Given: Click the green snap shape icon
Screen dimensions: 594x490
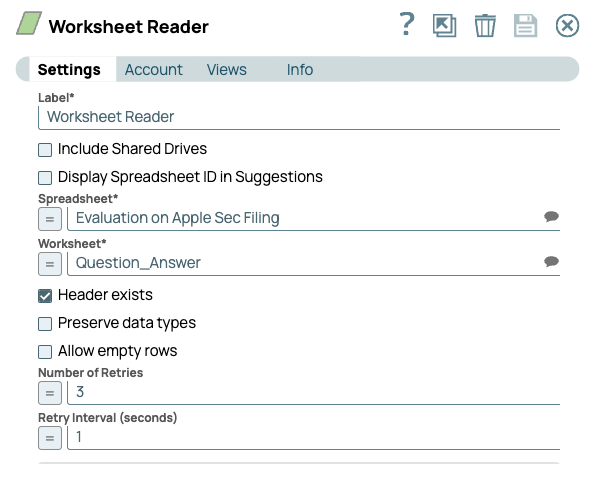Looking at the screenshot, I should pos(29,23).
